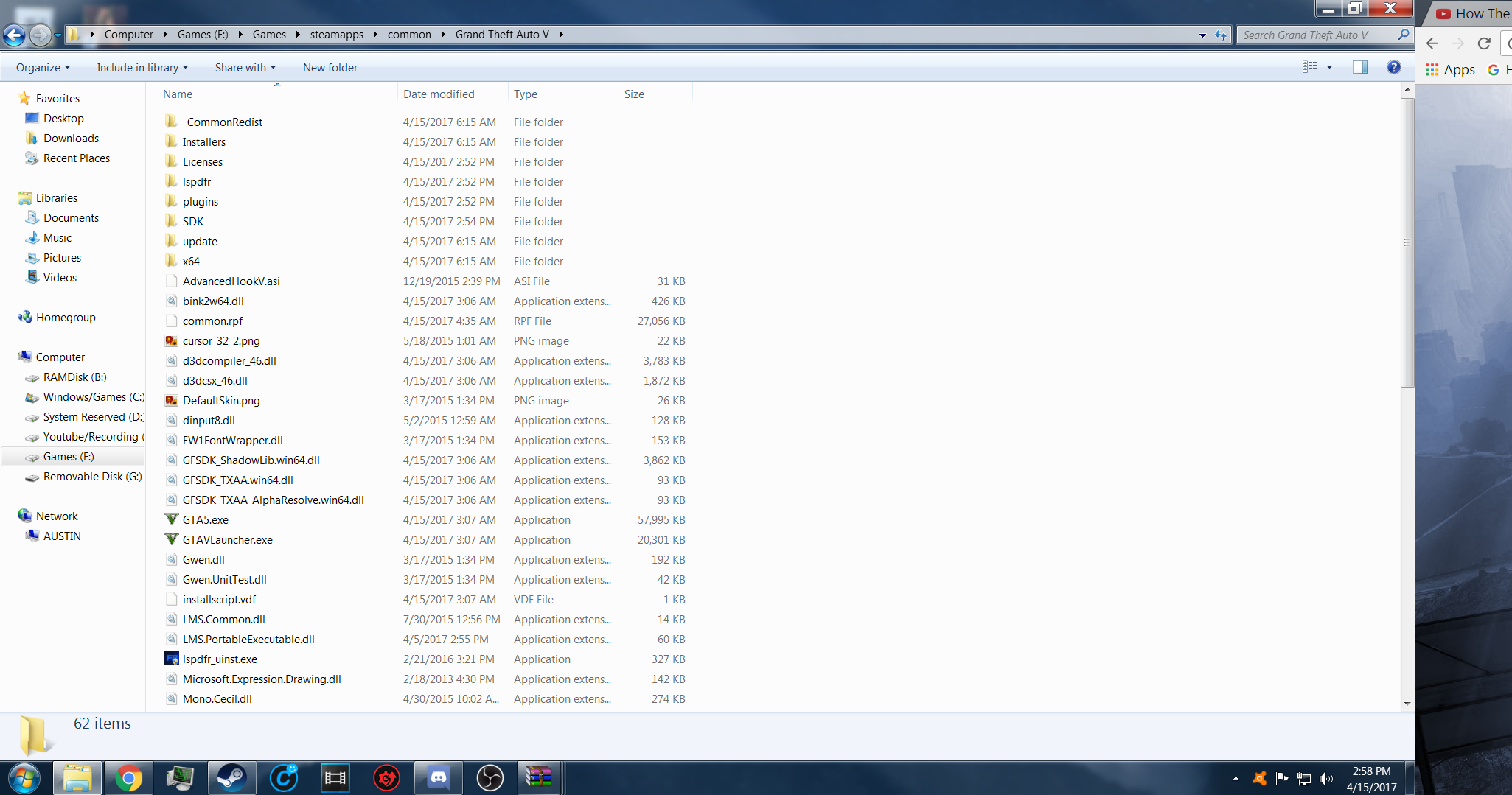The image size is (1512, 795).
Task: Select the Documents library
Action: 71,218
